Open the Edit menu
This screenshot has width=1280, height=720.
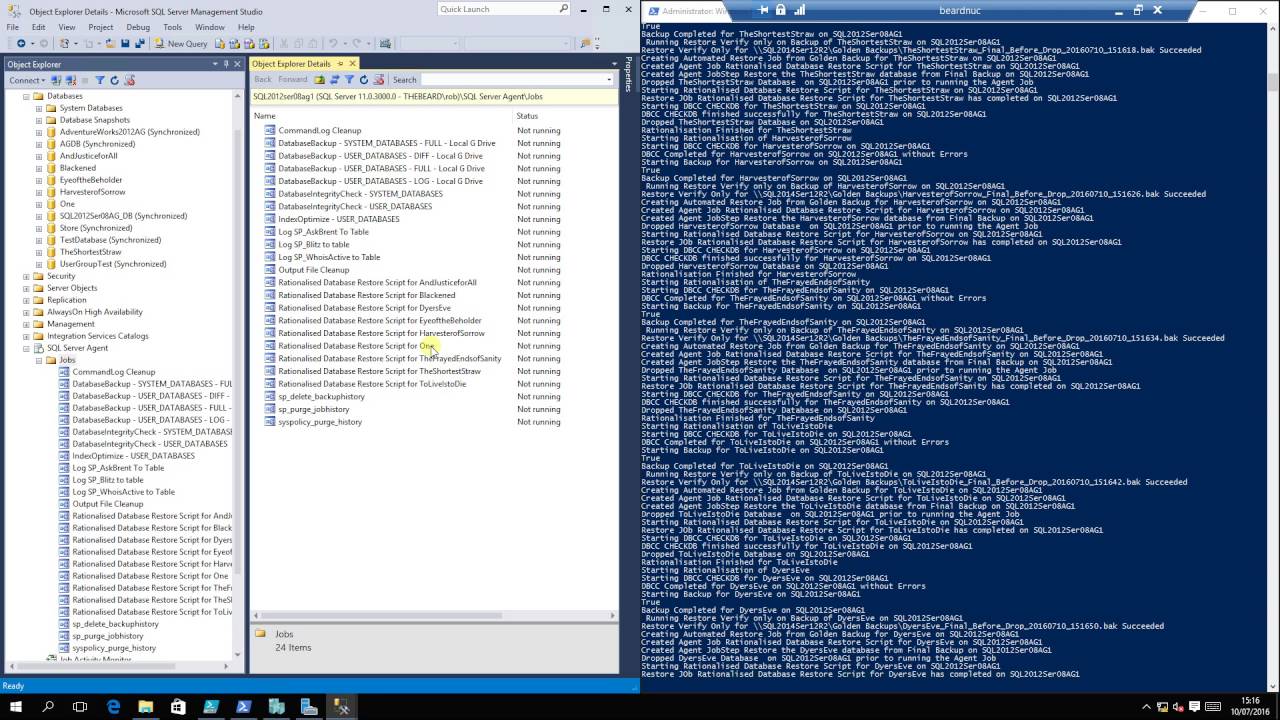(38, 27)
